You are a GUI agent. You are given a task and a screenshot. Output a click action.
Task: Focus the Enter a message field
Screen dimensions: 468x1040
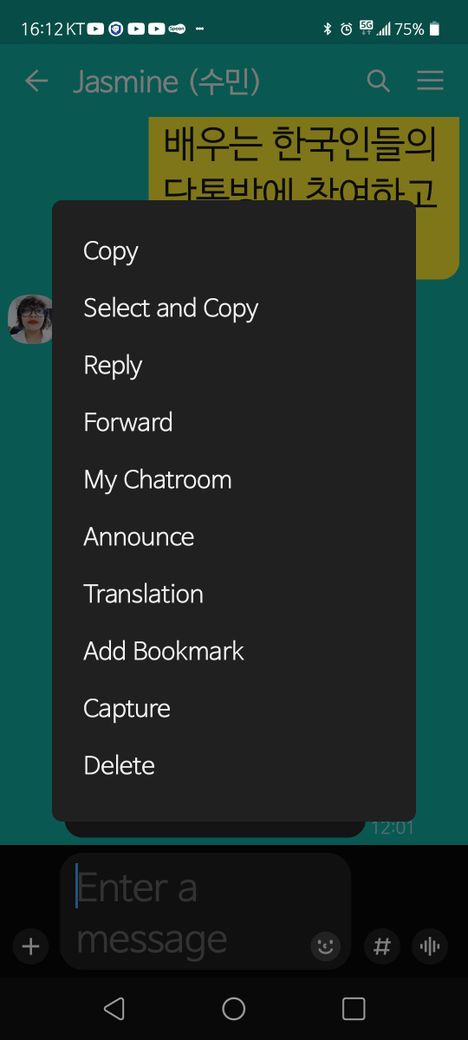pyautogui.click(x=192, y=912)
